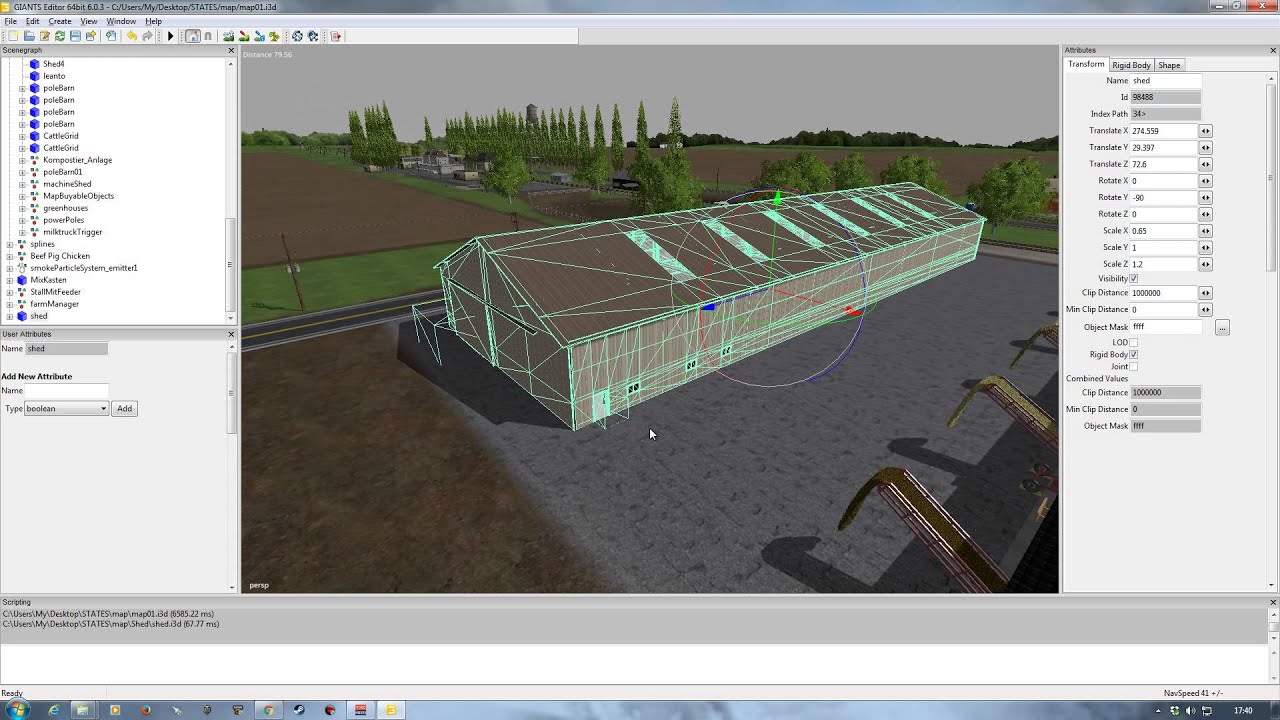Toggle the LOD checkbox
Screen dimensions: 1280x720
(x=1133, y=343)
